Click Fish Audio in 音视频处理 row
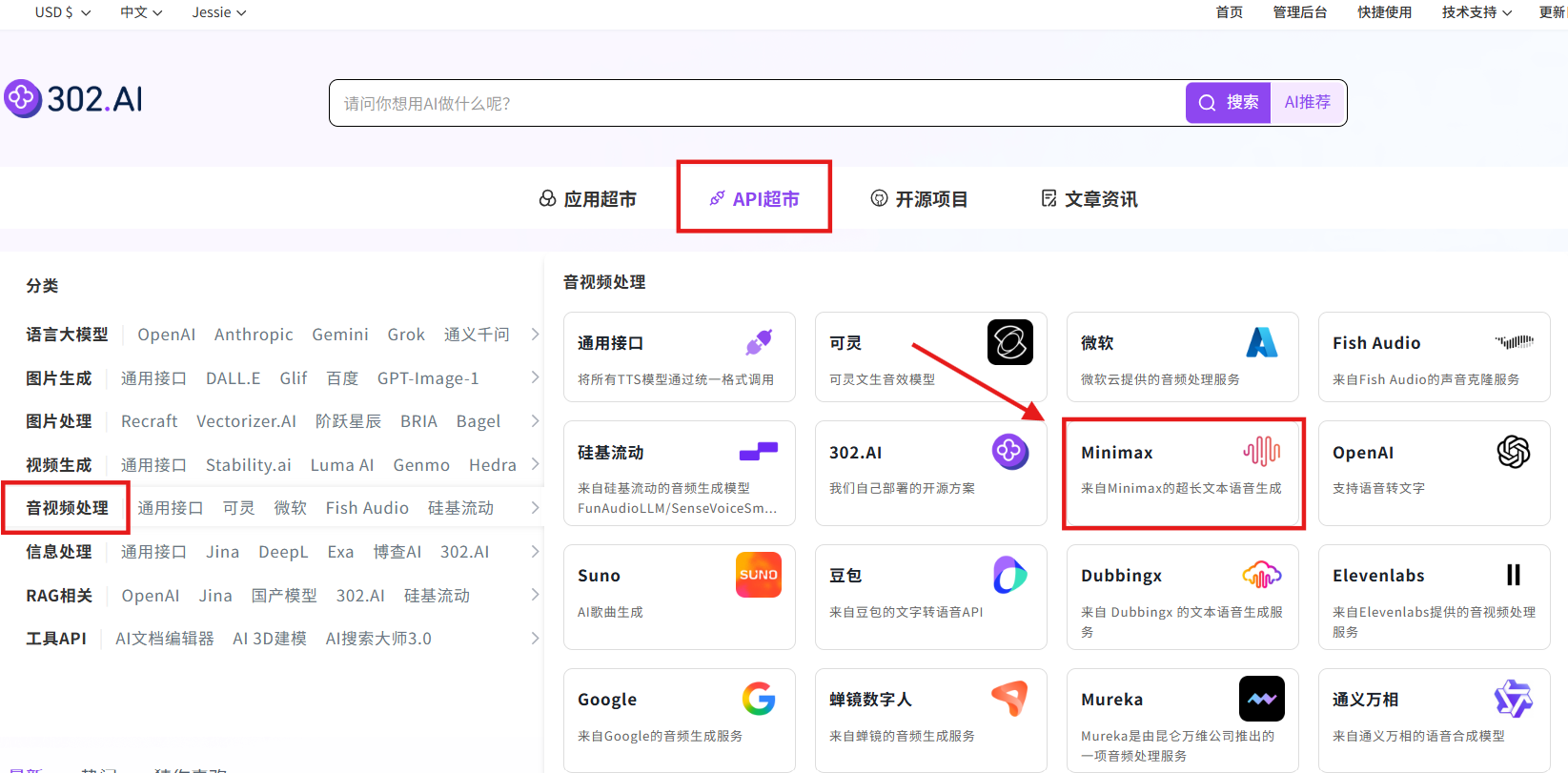Image resolution: width=1568 pixels, height=773 pixels. [367, 508]
